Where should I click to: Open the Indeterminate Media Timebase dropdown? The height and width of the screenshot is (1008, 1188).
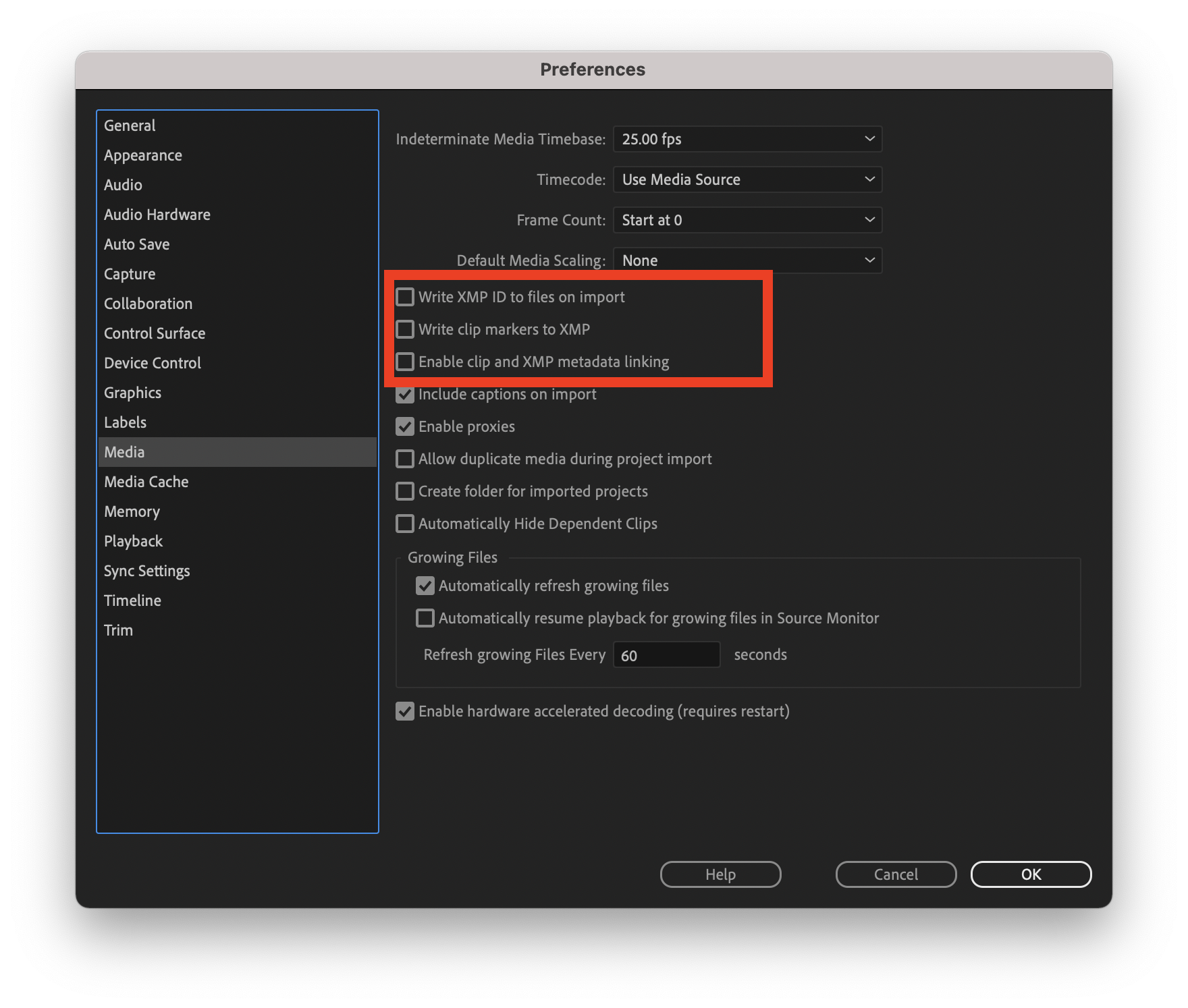click(747, 139)
